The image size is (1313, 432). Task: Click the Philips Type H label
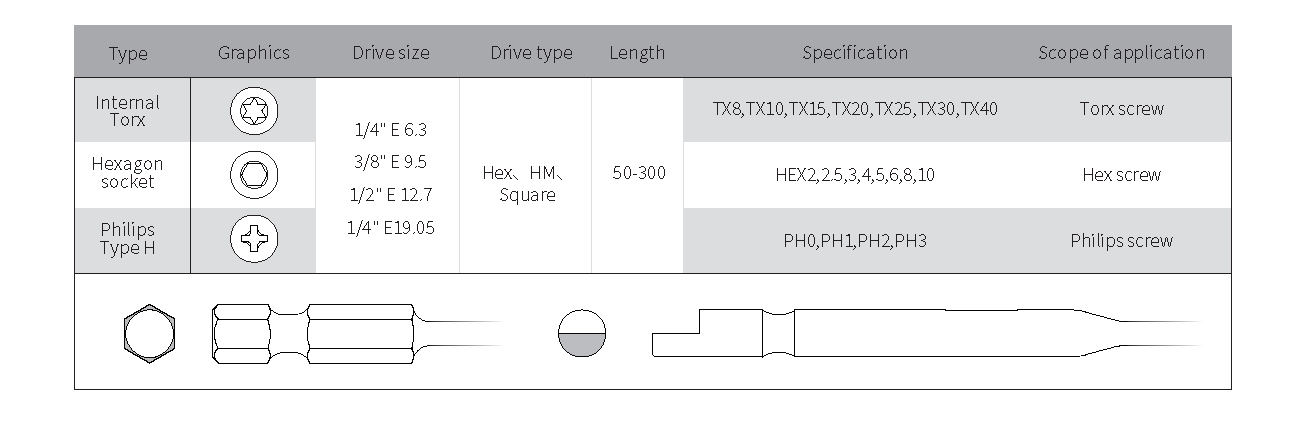pyautogui.click(x=128, y=240)
